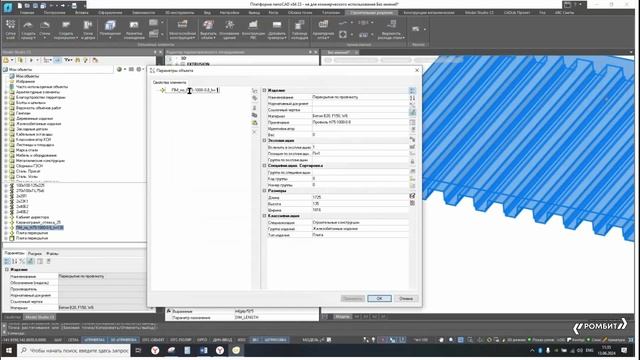Toggle ОТС-ПОЛЯР polar tracking
This screenshot has height=360, width=640.
coord(180,340)
